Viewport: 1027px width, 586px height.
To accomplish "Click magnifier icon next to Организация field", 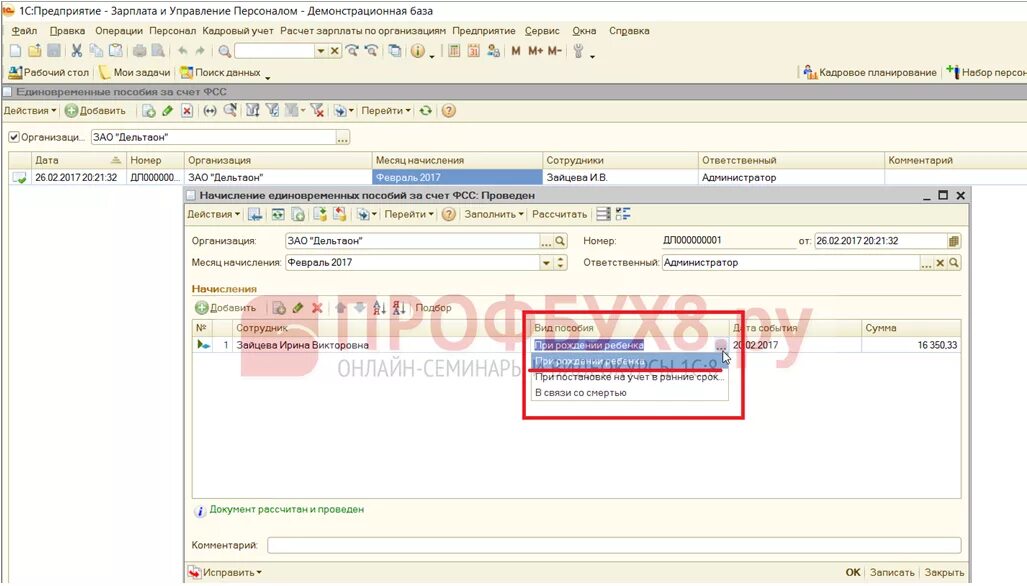I will [560, 241].
